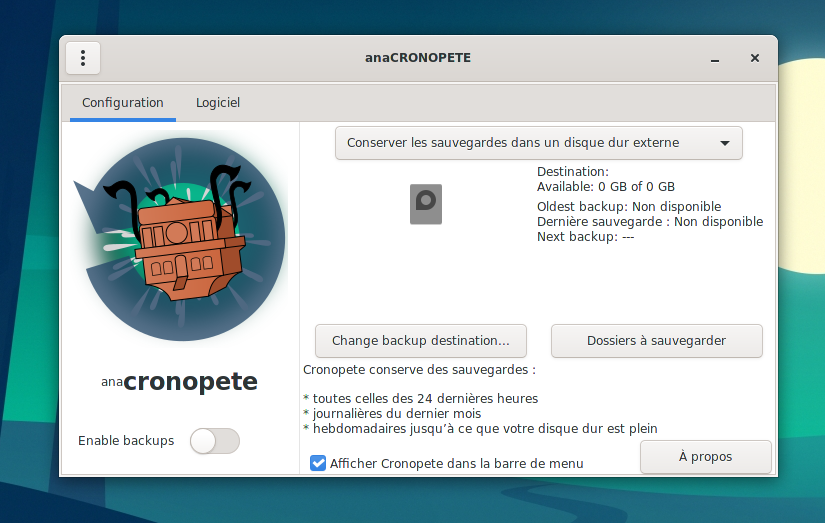Uncheck Afficher Cronopete dans la barre de menu
Screen dimensions: 825x523
click(318, 463)
